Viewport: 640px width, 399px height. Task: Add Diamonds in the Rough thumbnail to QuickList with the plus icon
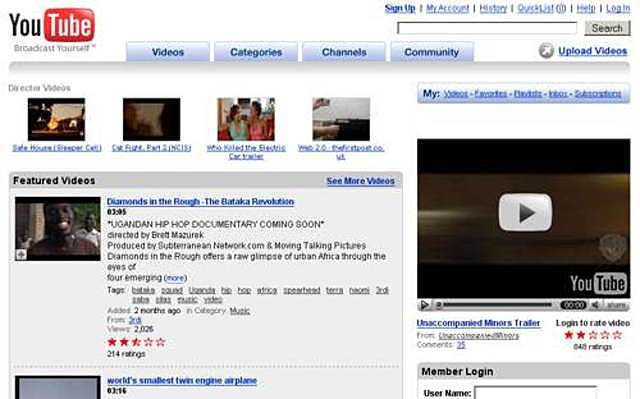click(x=21, y=255)
